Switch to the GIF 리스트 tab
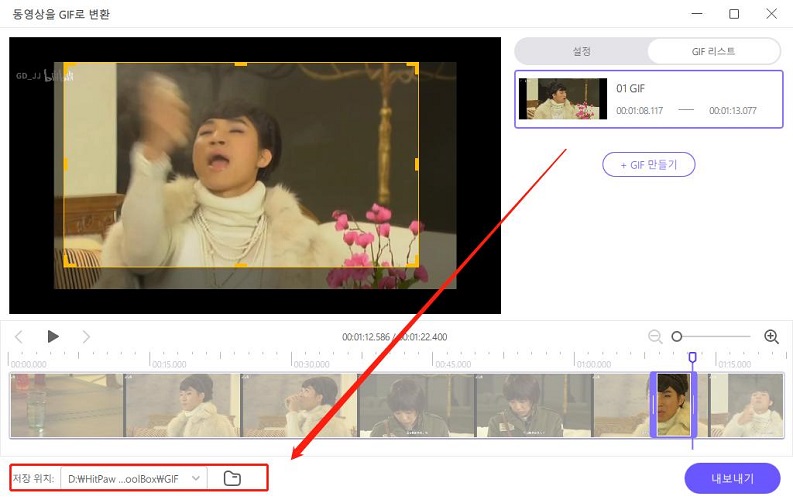Screen dimensions: 793x500 coord(713,52)
